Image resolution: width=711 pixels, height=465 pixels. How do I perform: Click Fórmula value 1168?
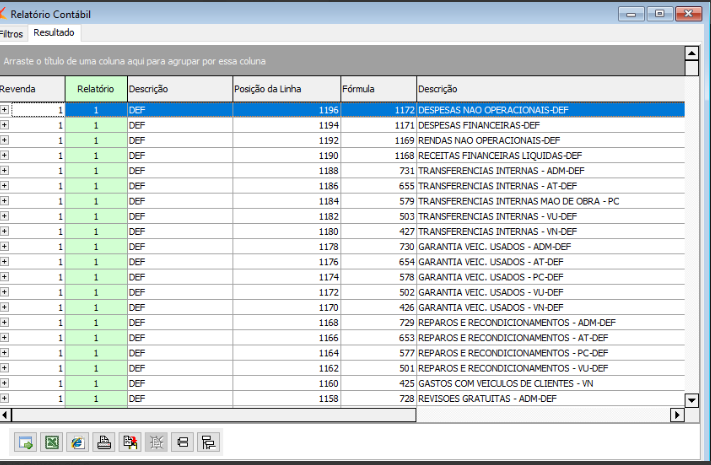(379, 156)
